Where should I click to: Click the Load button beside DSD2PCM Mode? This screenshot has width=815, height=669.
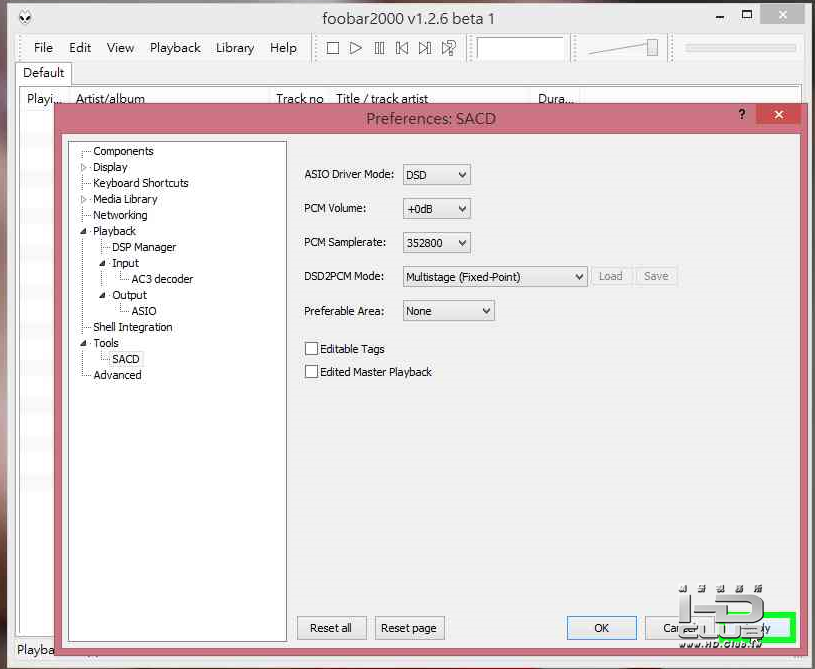coord(610,276)
